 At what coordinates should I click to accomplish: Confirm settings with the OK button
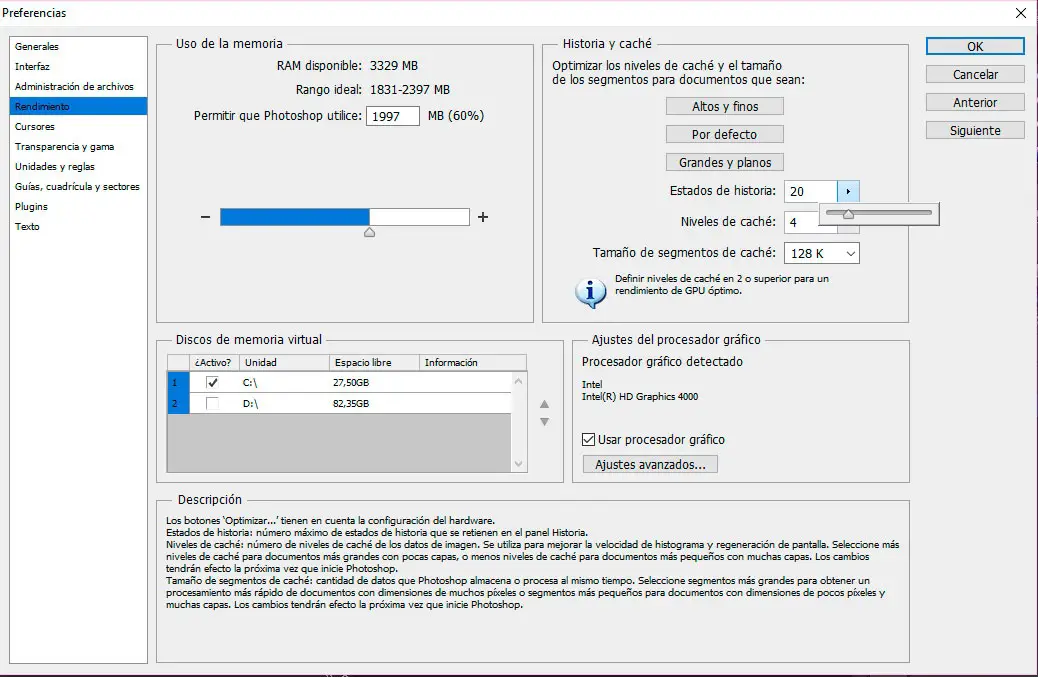(975, 46)
